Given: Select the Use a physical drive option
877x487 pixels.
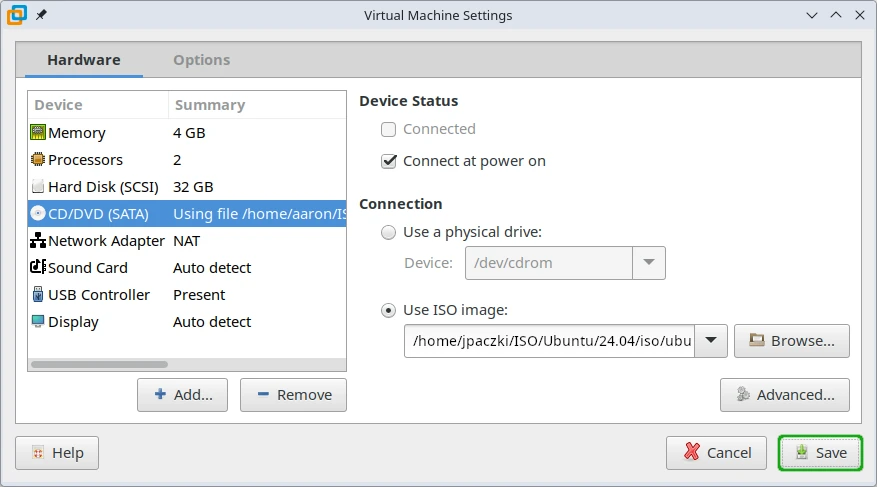Looking at the screenshot, I should (389, 232).
